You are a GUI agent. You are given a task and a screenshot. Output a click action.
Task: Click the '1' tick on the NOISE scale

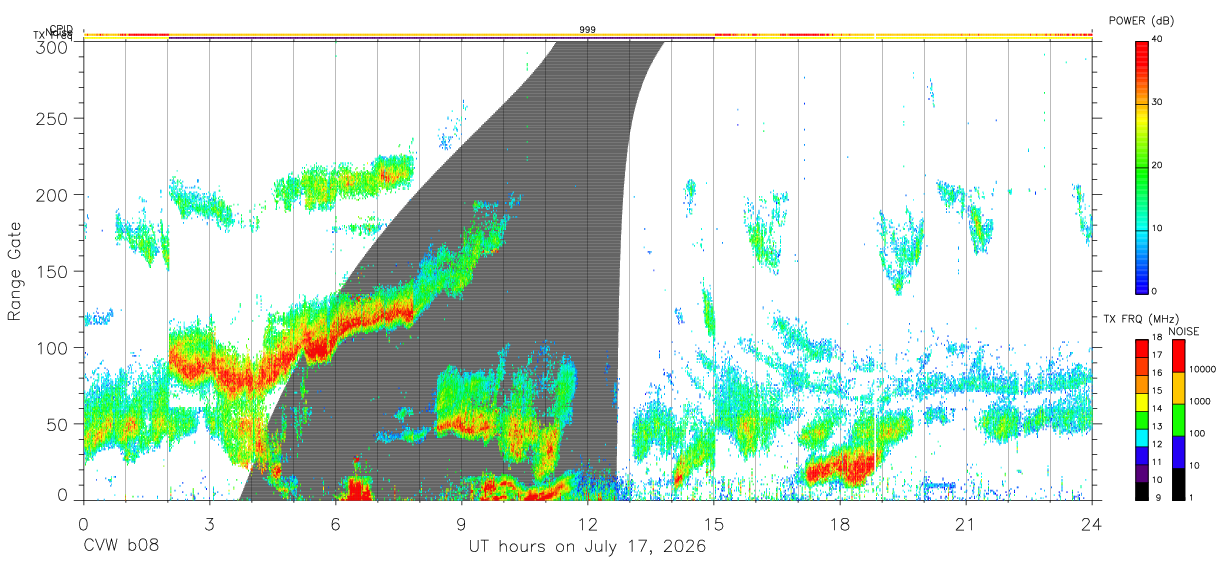1190,497
